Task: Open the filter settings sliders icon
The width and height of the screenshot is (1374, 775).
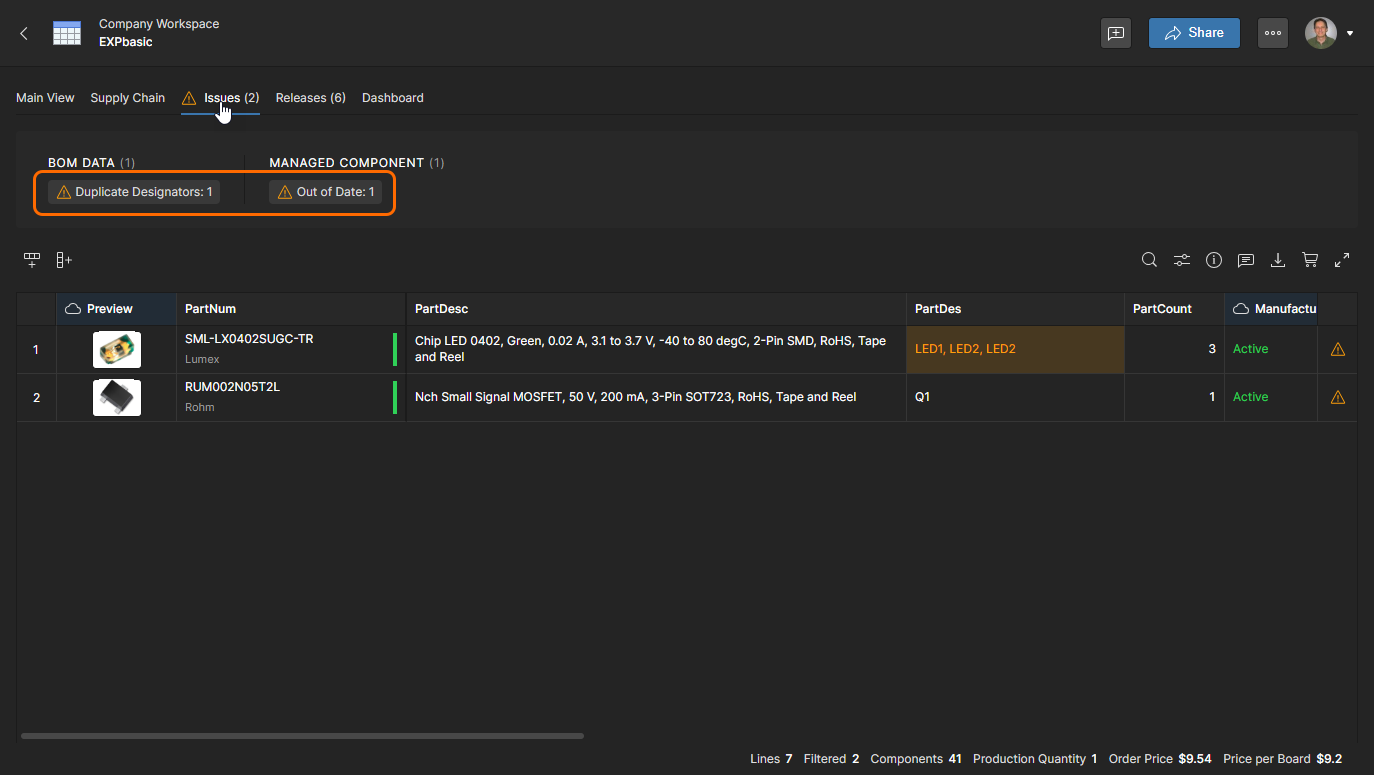Action: pos(1182,260)
